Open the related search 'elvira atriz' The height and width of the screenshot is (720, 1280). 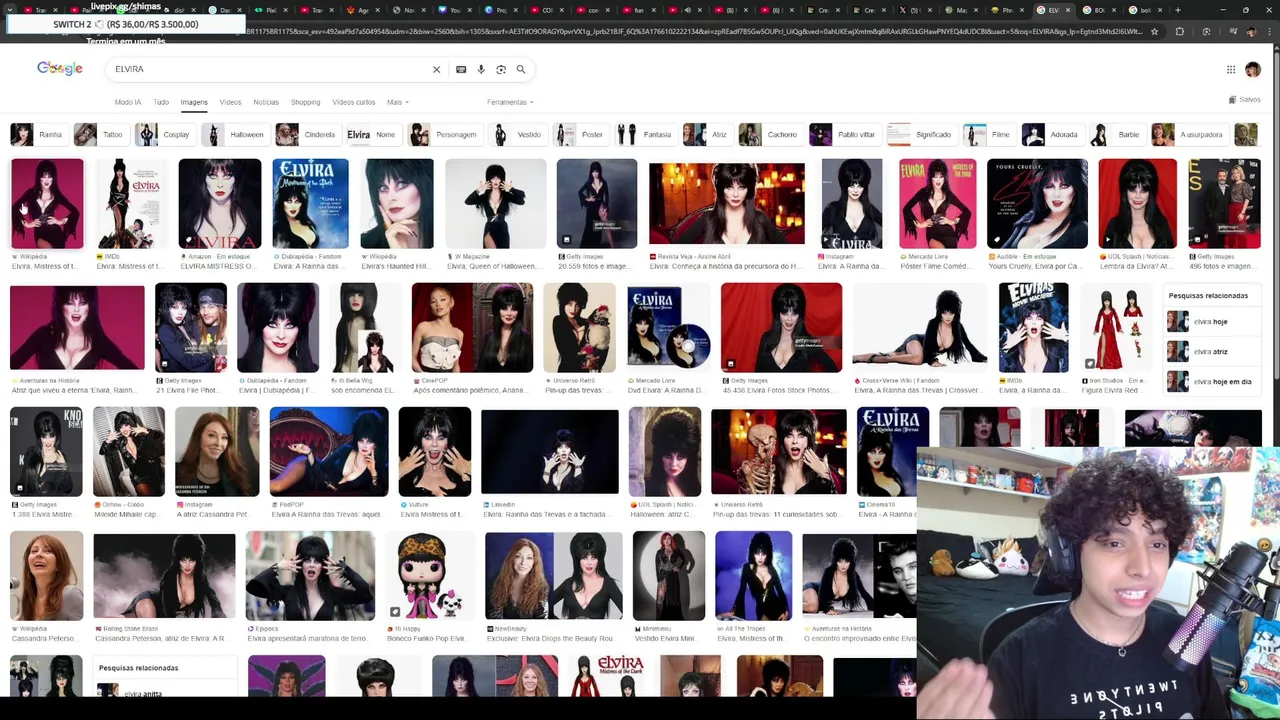pos(1213,352)
